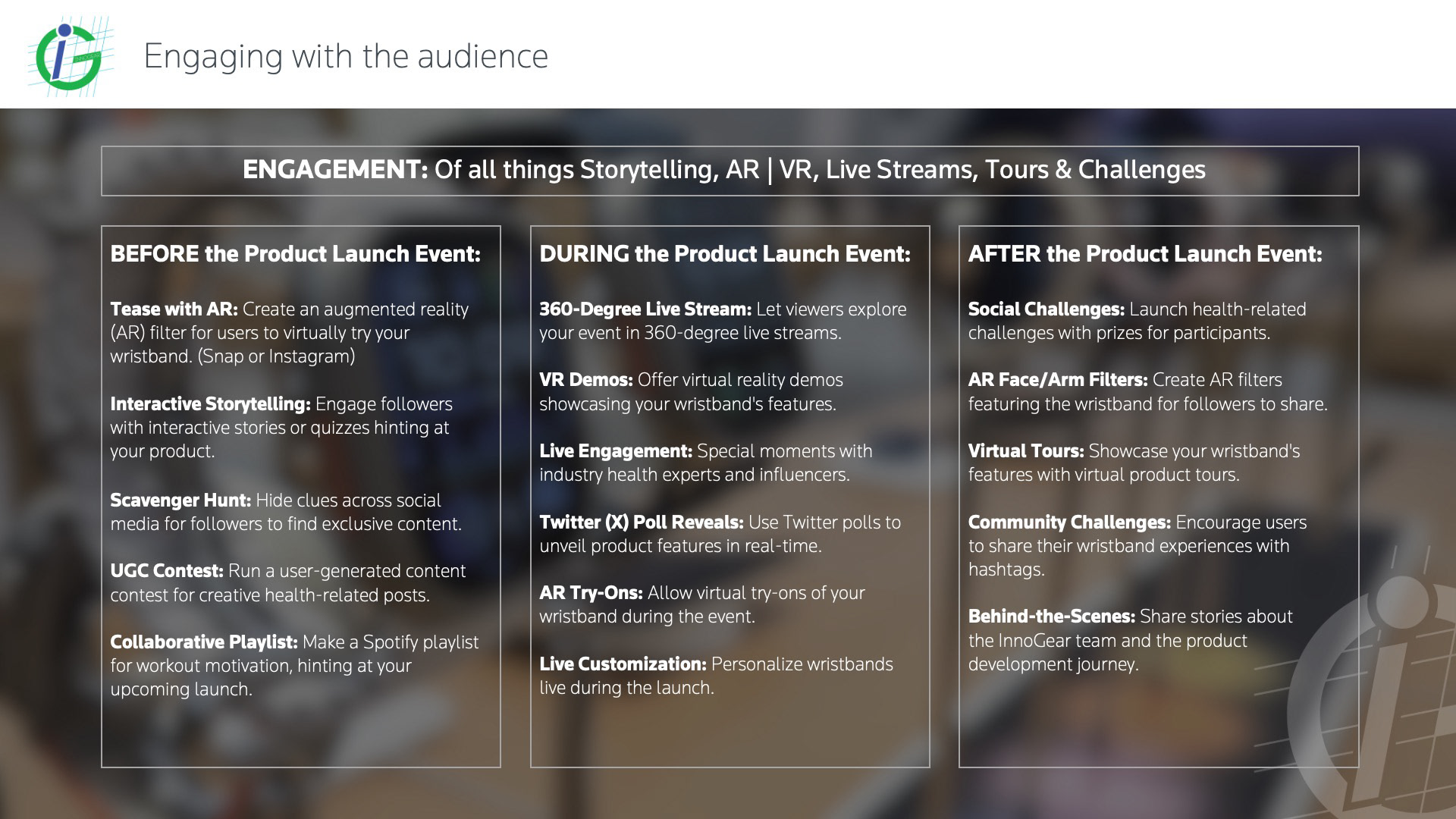Click the 'Community Challenges:' label
Viewport: 1456px width, 819px height.
(x=1070, y=522)
